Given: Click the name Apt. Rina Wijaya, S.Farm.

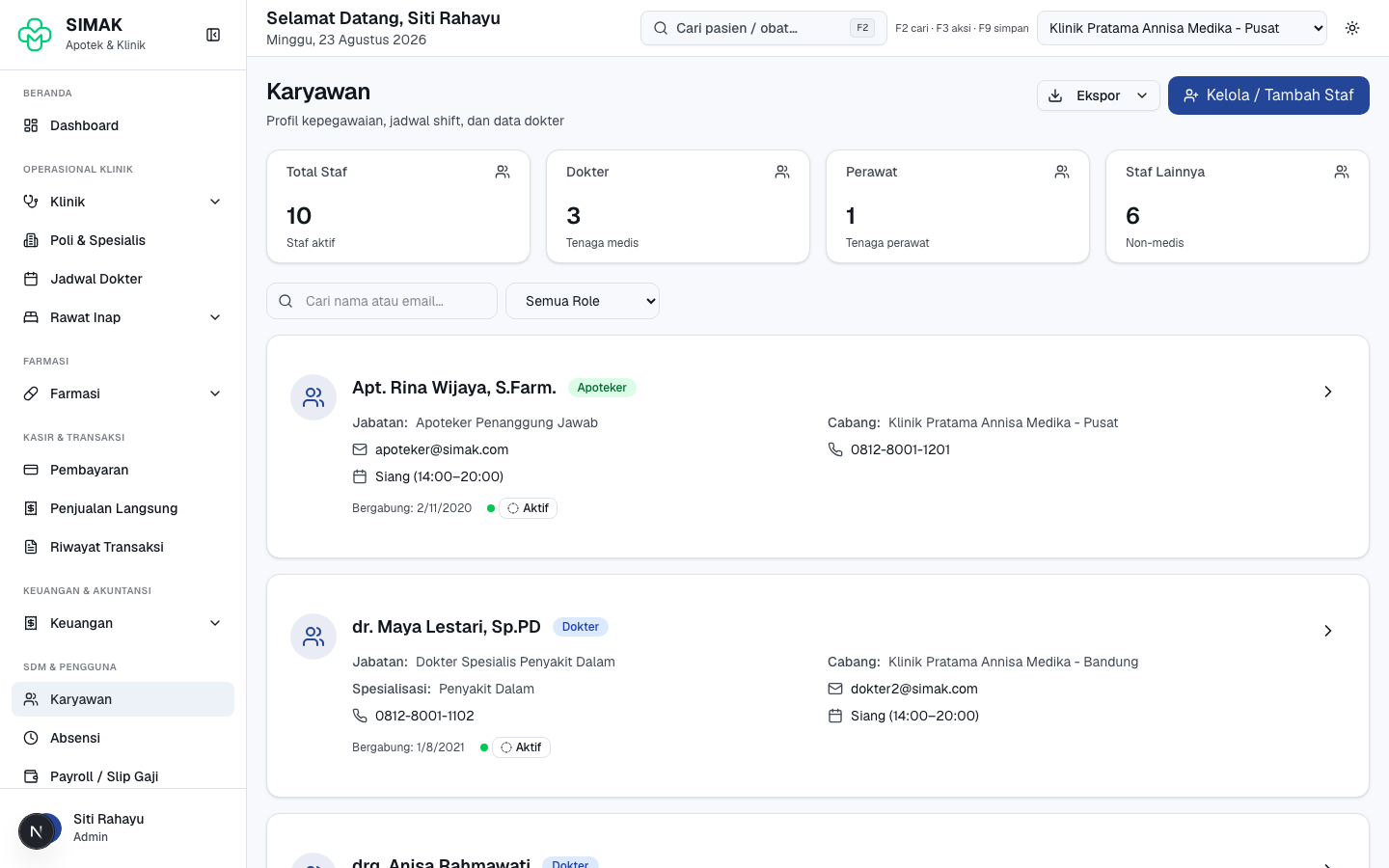Looking at the screenshot, I should tap(454, 388).
